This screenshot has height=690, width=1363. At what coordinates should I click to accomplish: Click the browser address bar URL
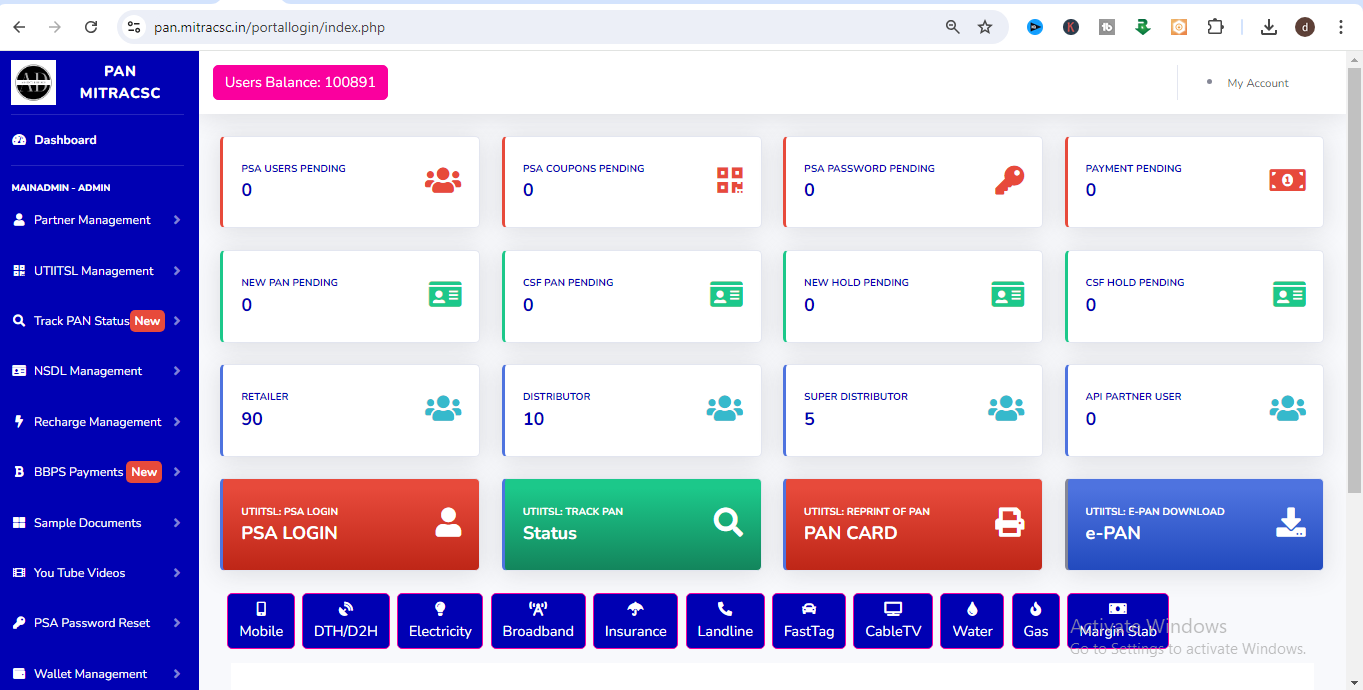pyautogui.click(x=269, y=27)
